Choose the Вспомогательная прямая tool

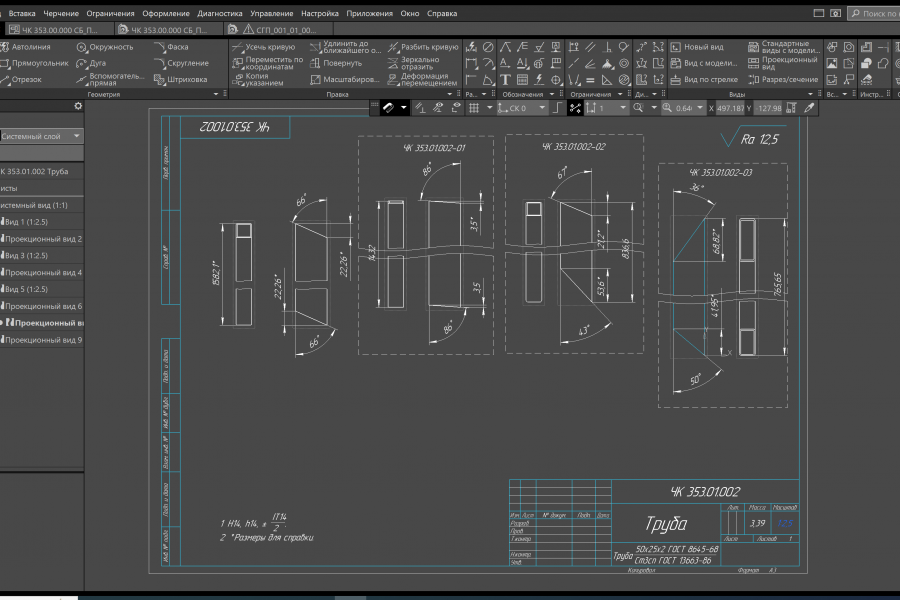[111, 79]
